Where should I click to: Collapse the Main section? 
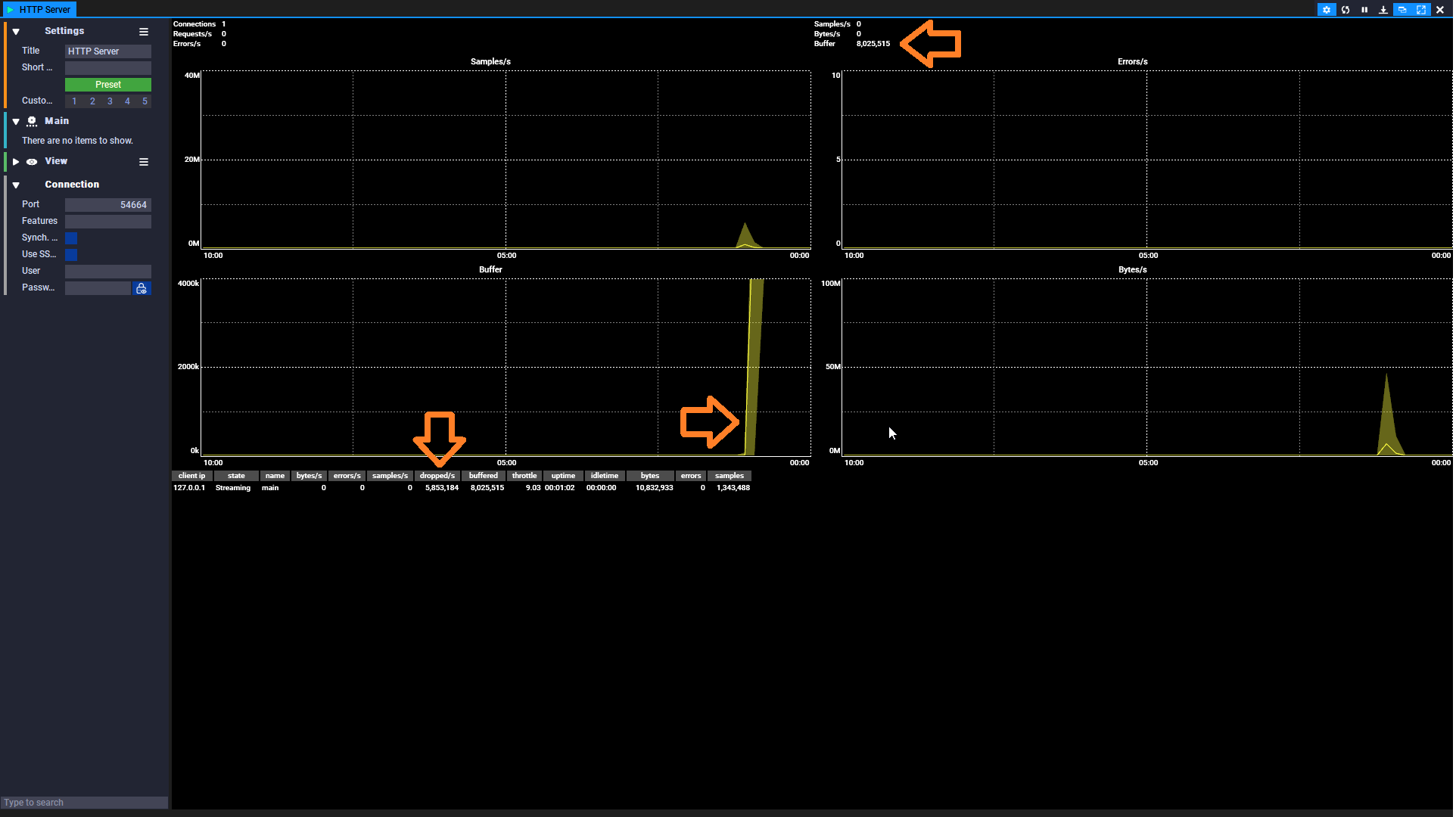(16, 122)
